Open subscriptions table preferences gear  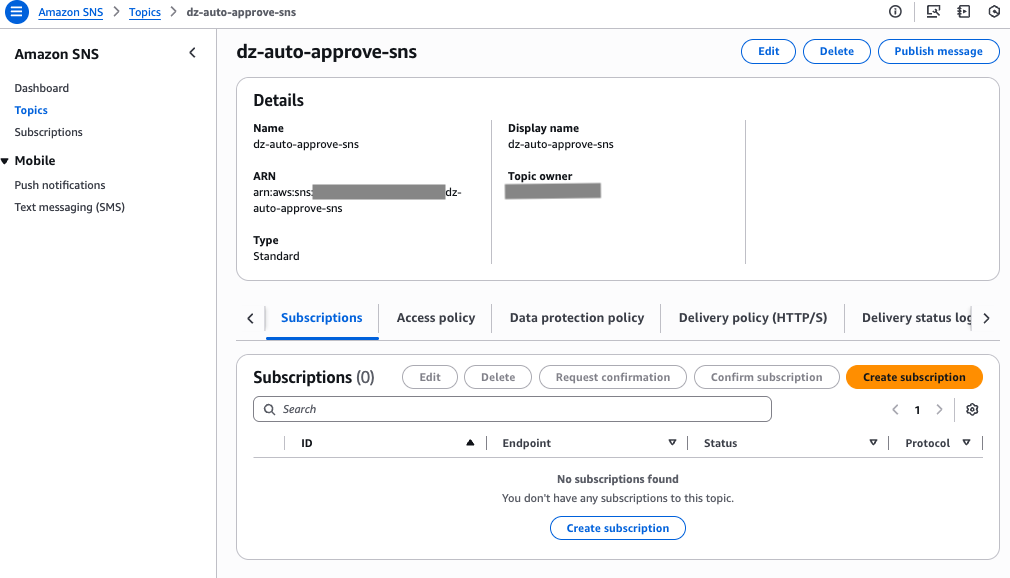972,409
